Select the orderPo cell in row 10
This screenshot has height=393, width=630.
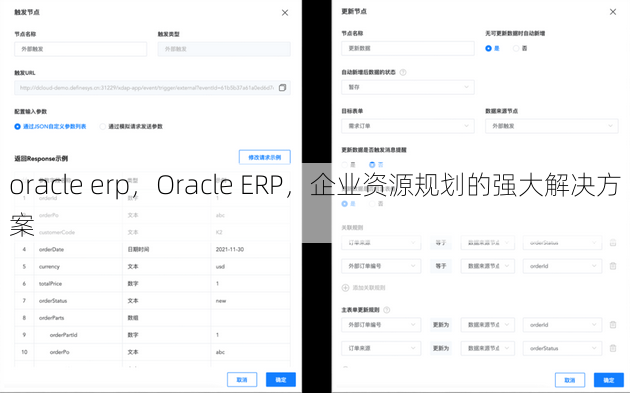[x=78, y=352]
